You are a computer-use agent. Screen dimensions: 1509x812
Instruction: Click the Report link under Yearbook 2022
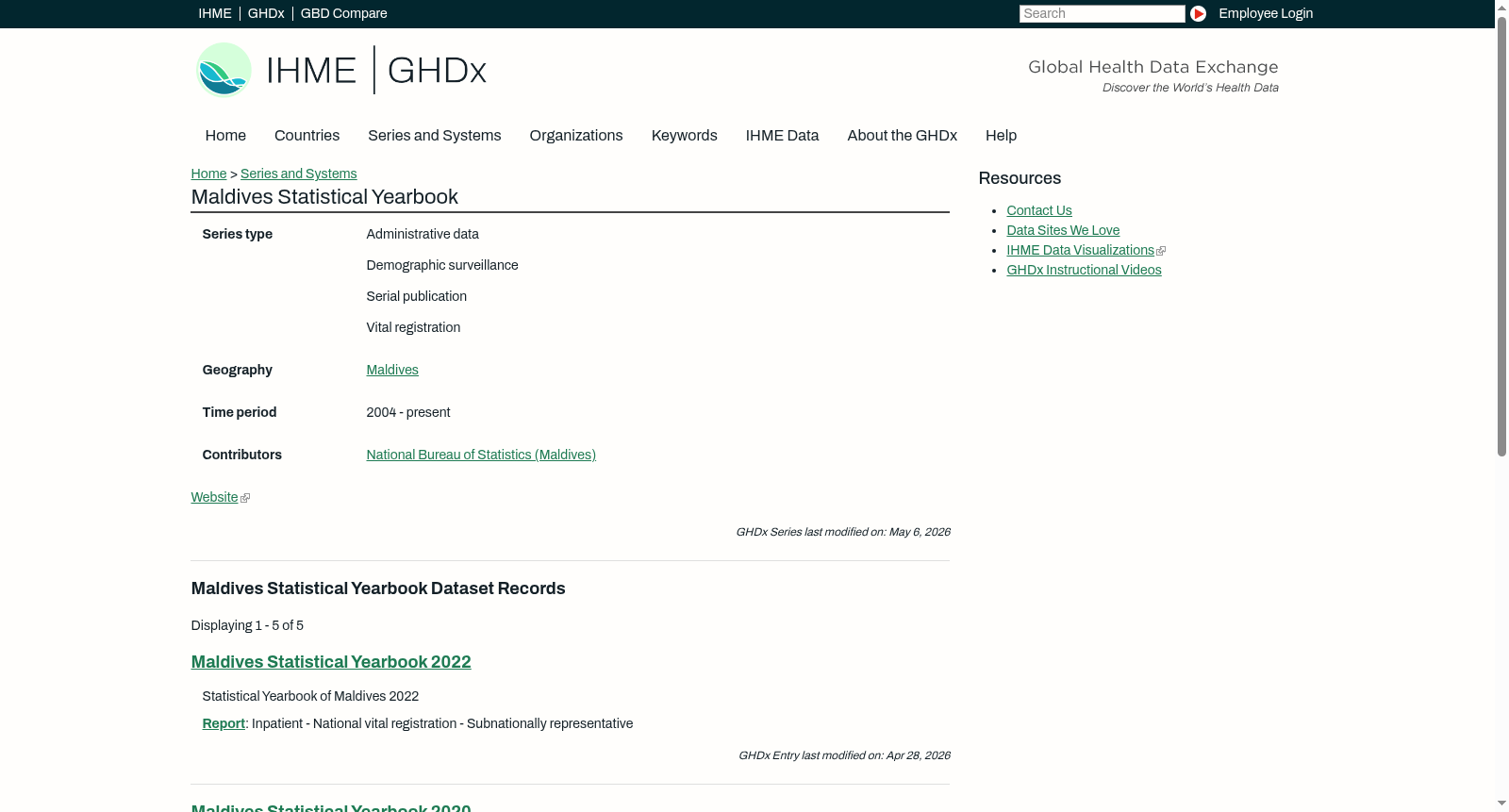click(x=224, y=723)
